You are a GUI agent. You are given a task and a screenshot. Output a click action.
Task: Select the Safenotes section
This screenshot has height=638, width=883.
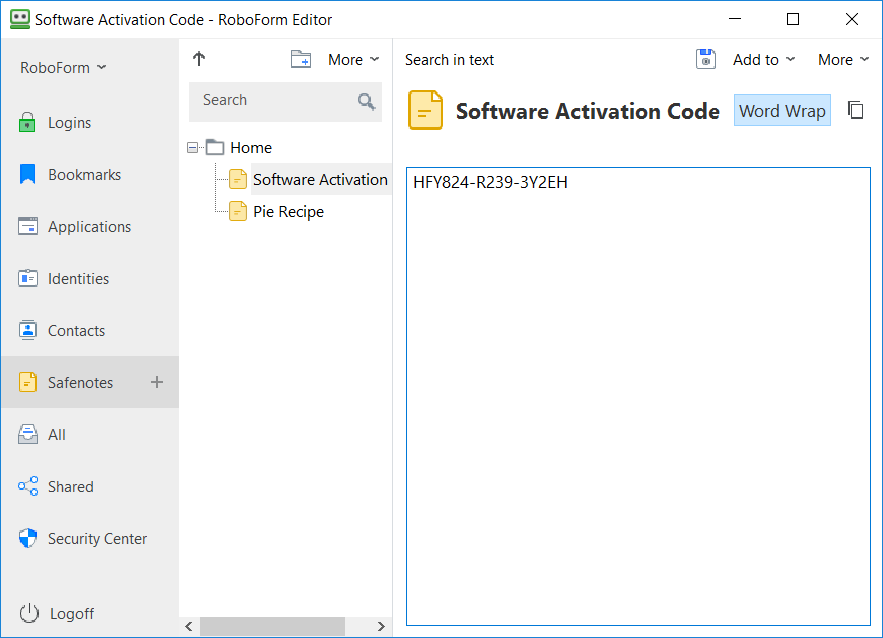[x=90, y=382]
